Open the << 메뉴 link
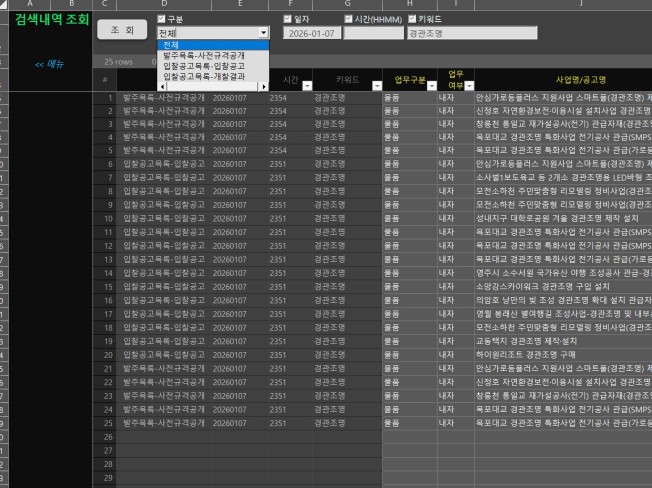The width and height of the screenshot is (652, 488). pyautogui.click(x=49, y=63)
